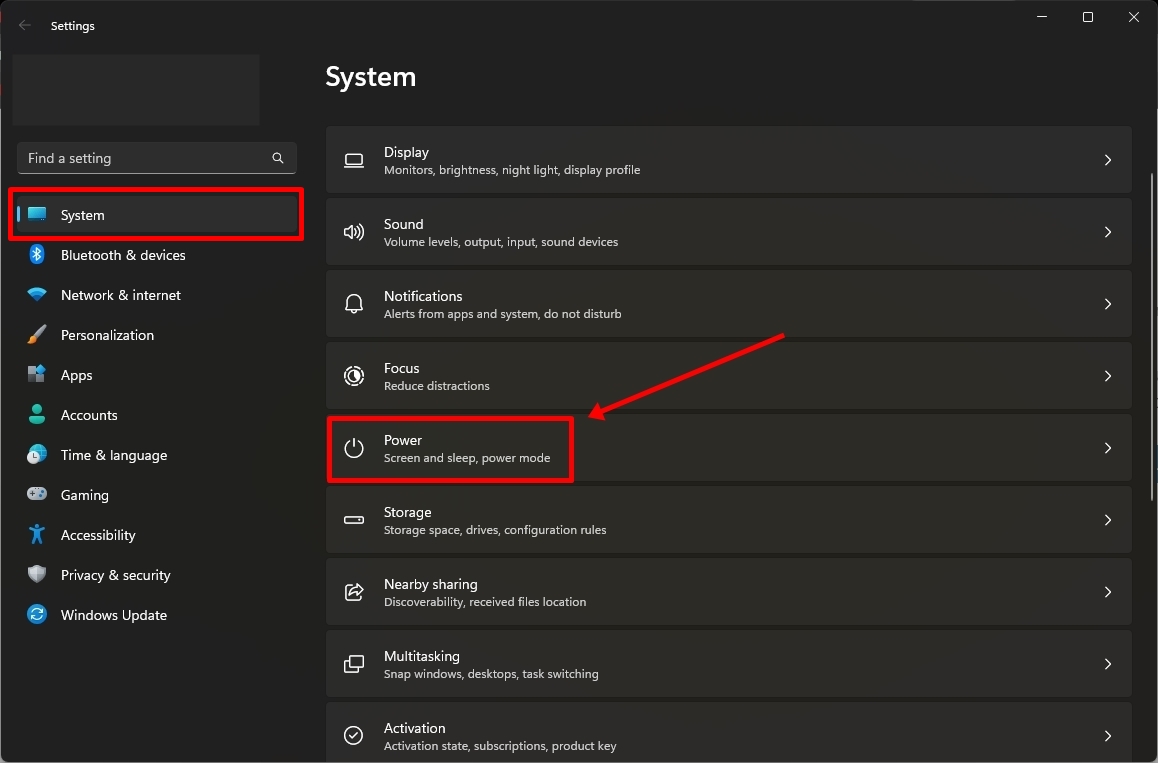Click the vertical scrollbar on the right

1152,336
